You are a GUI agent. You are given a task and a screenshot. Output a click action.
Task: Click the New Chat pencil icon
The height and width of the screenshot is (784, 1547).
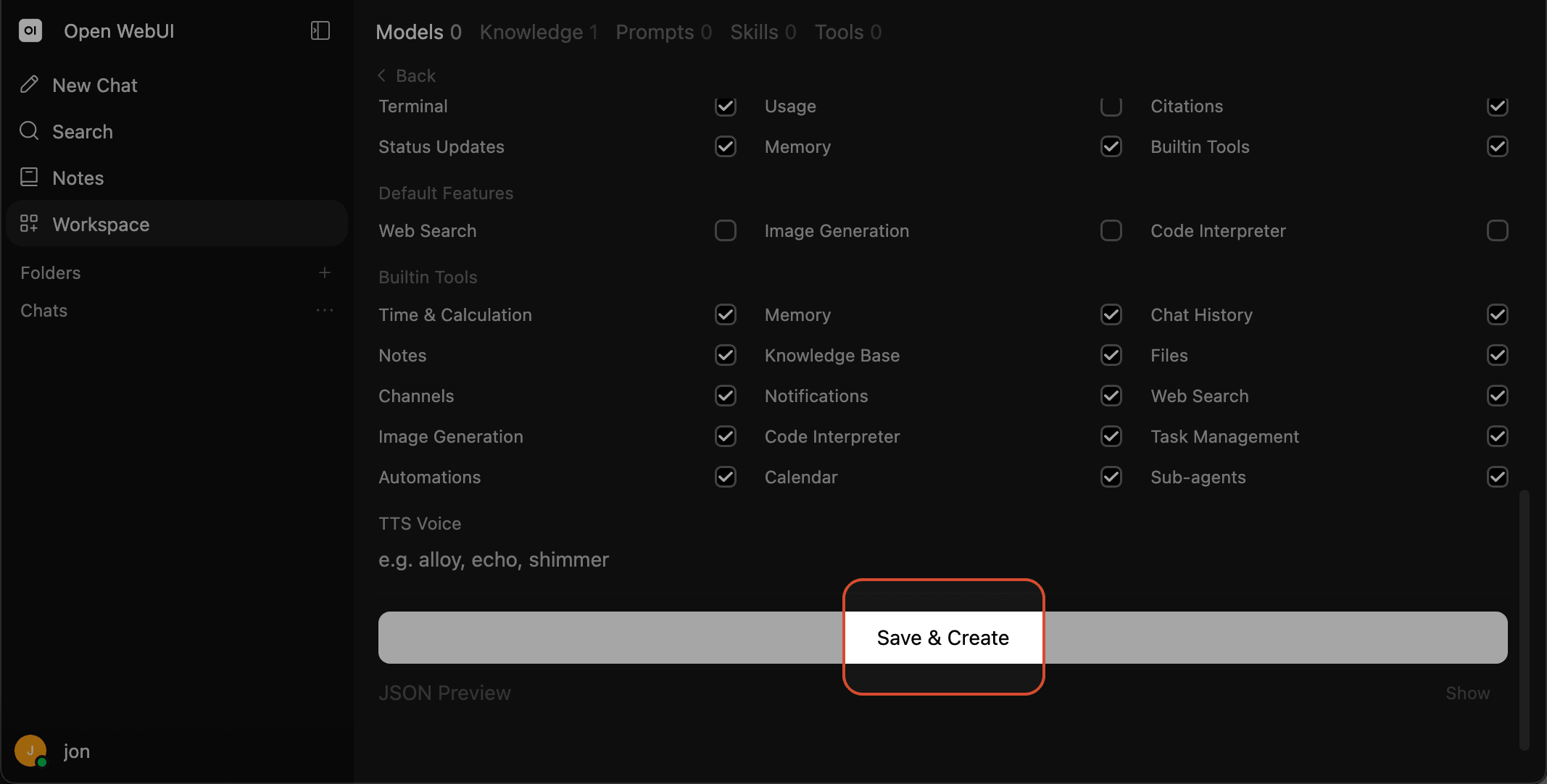[x=29, y=85]
